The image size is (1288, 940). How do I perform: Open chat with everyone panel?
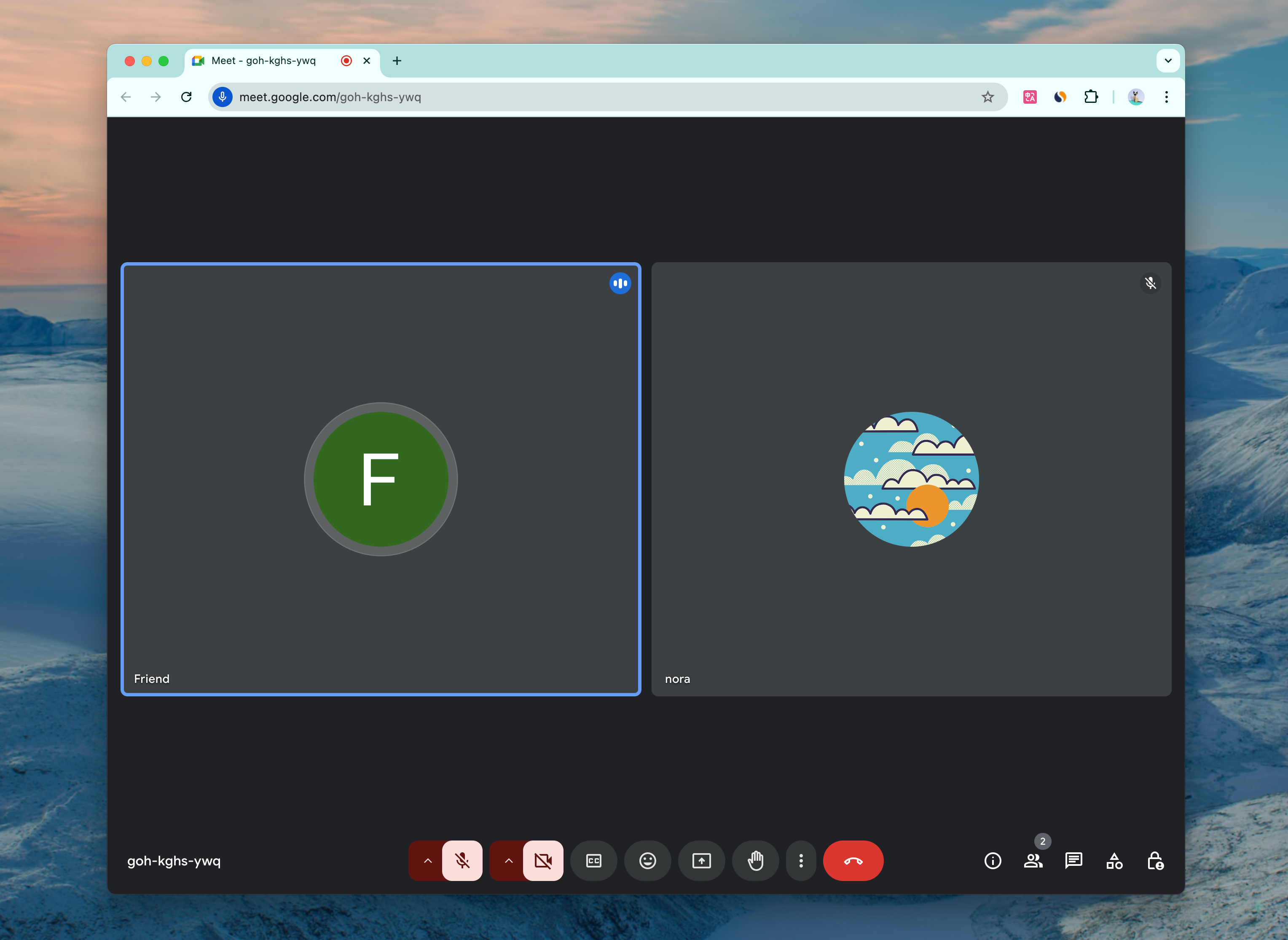tap(1073, 860)
